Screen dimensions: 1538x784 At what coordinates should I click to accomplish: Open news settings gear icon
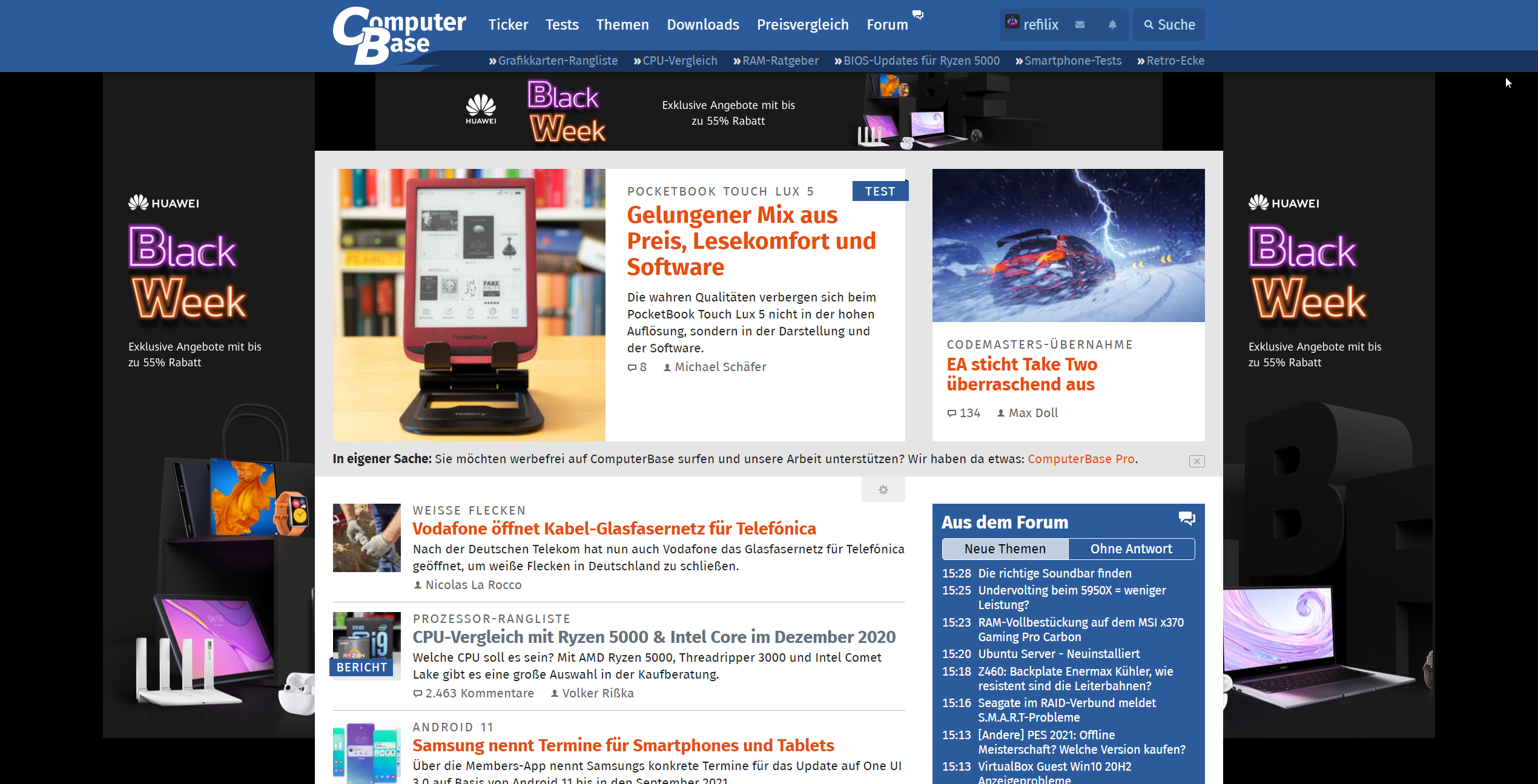883,490
